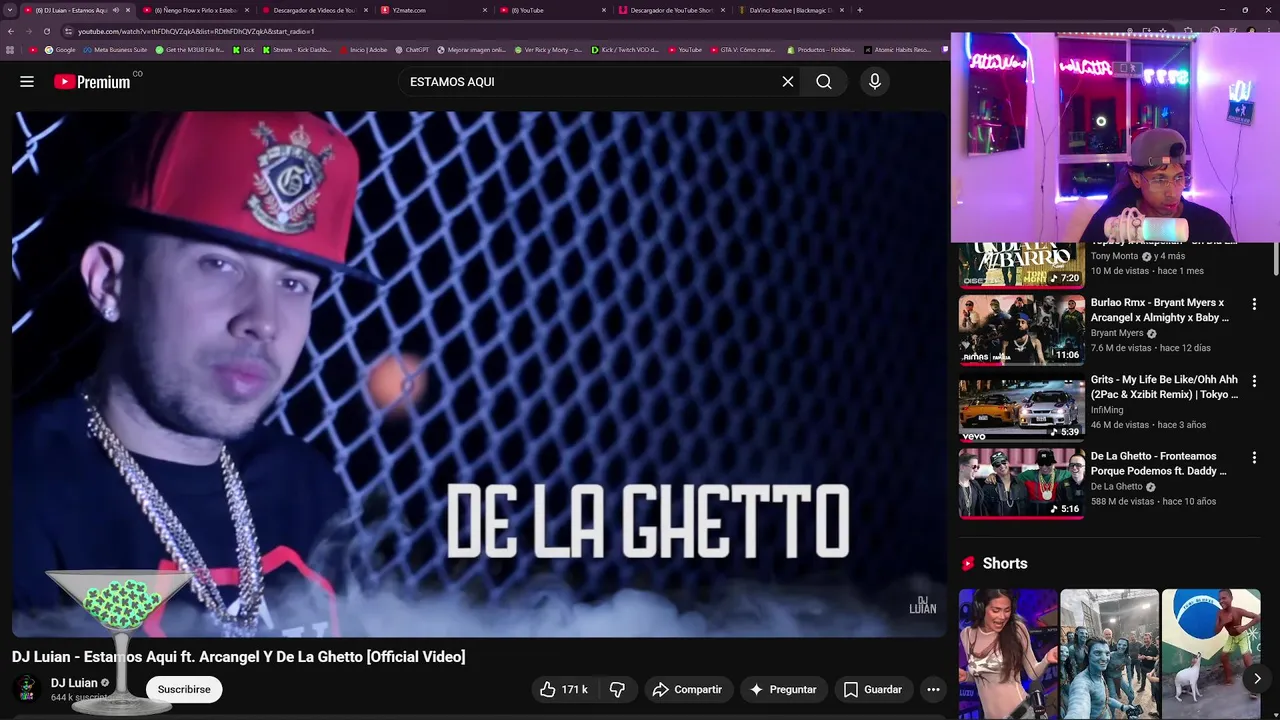1280x720 pixels.
Task: Open the tab search dropdown arrow
Action: coord(10,10)
